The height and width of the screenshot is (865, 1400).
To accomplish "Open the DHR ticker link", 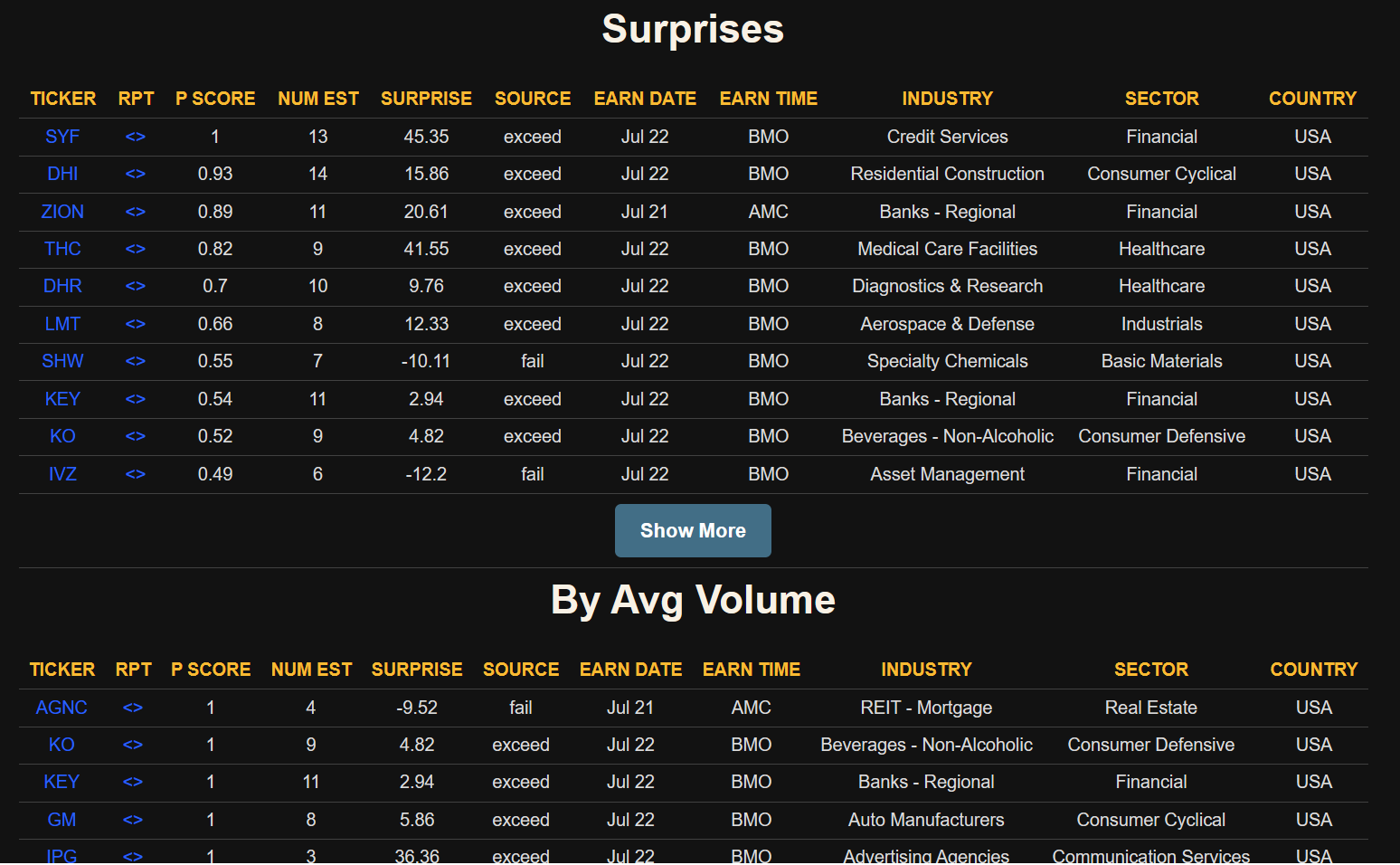I will [62, 286].
